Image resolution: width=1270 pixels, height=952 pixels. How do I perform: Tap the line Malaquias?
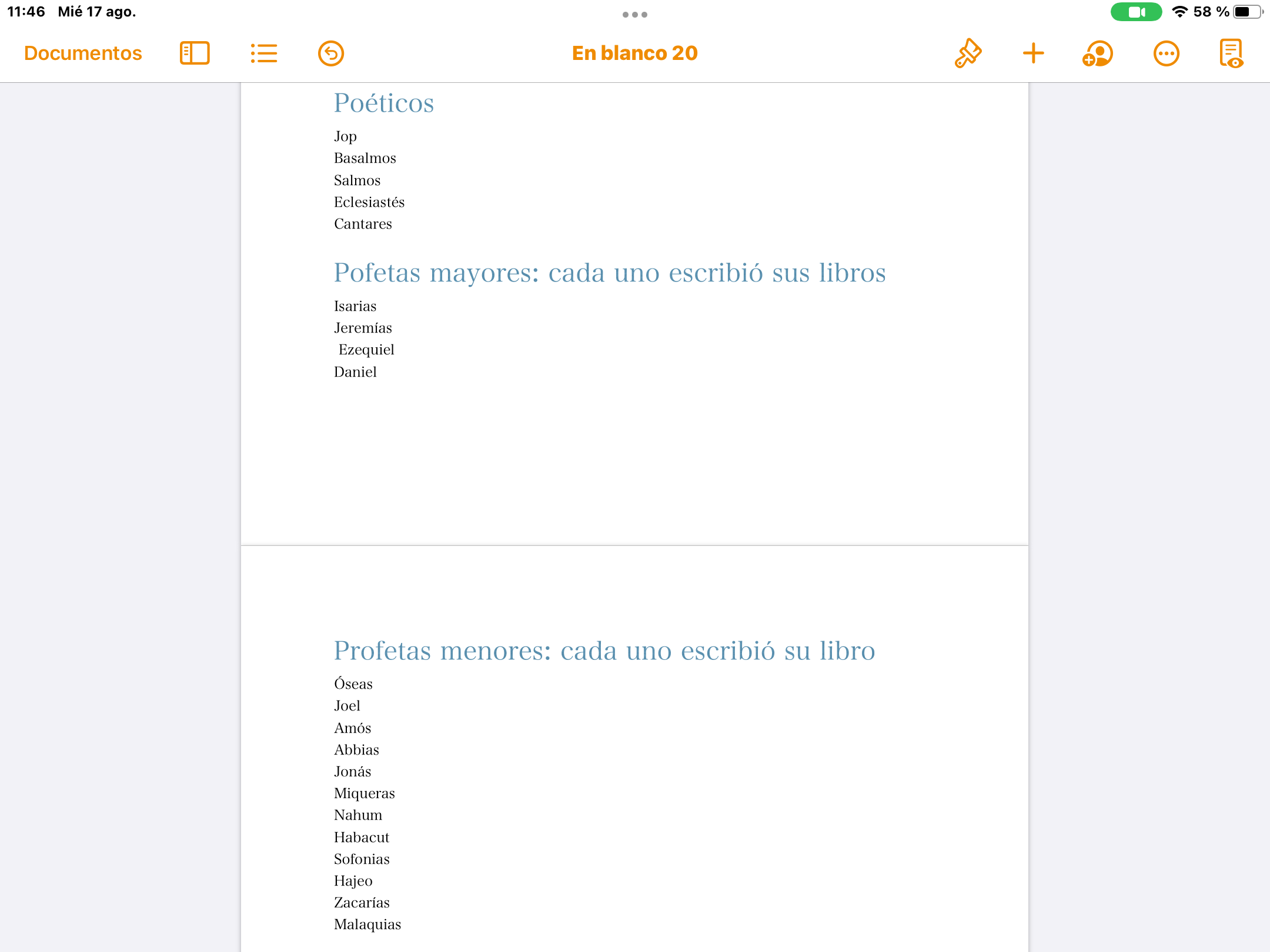(x=367, y=924)
